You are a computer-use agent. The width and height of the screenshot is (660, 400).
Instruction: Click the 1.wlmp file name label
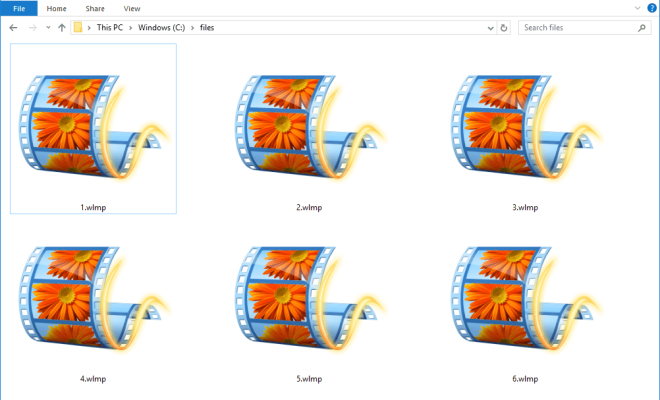point(93,207)
